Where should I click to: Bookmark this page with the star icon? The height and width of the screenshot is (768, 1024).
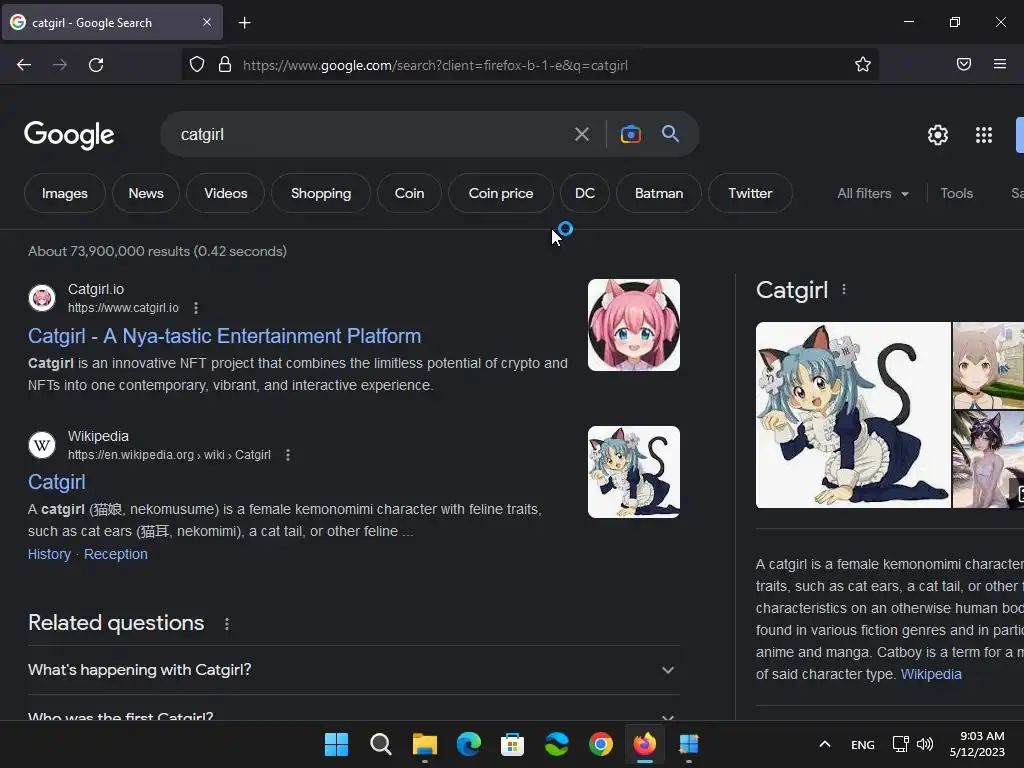(x=863, y=64)
